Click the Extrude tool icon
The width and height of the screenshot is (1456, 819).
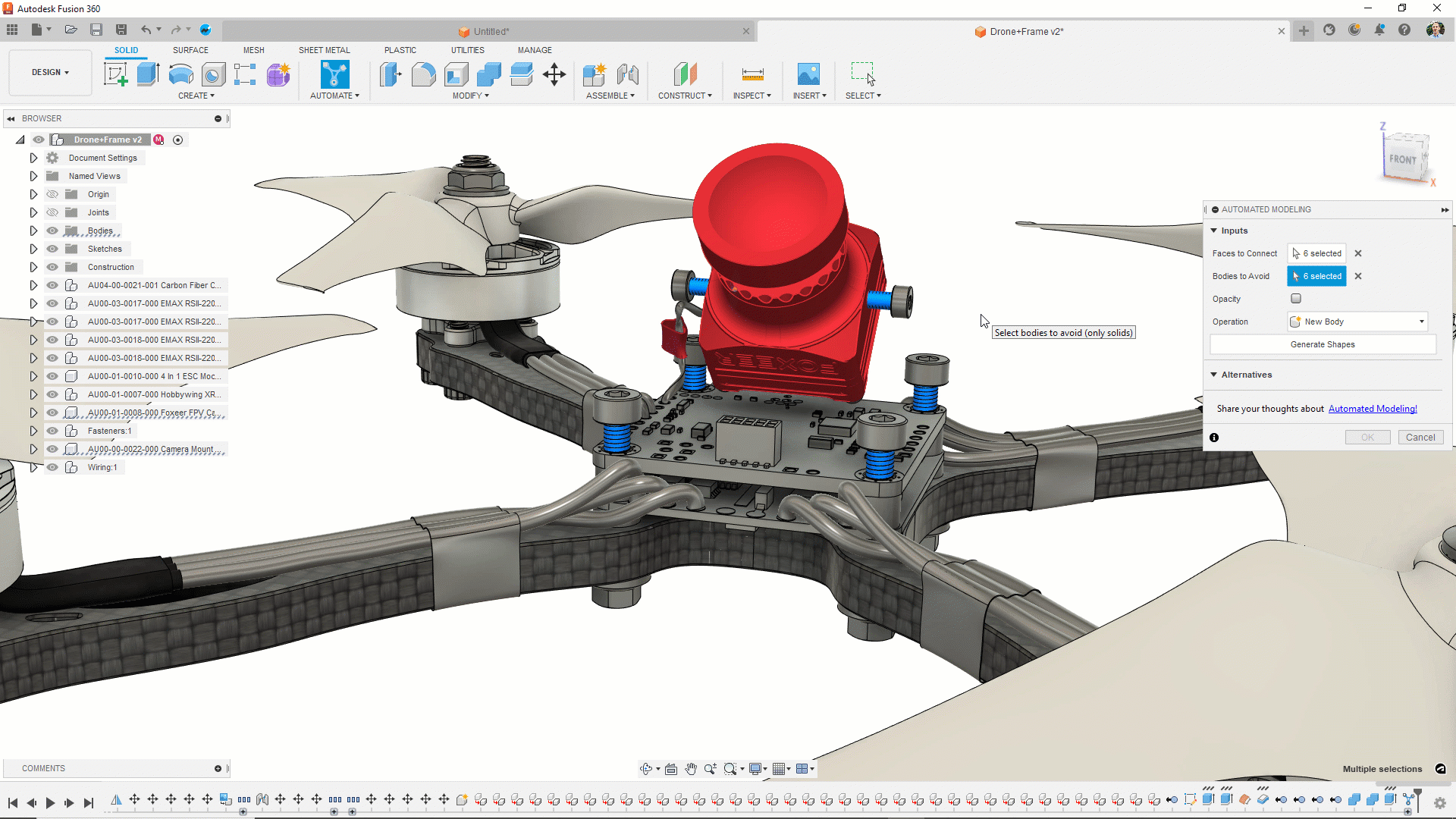[x=148, y=74]
